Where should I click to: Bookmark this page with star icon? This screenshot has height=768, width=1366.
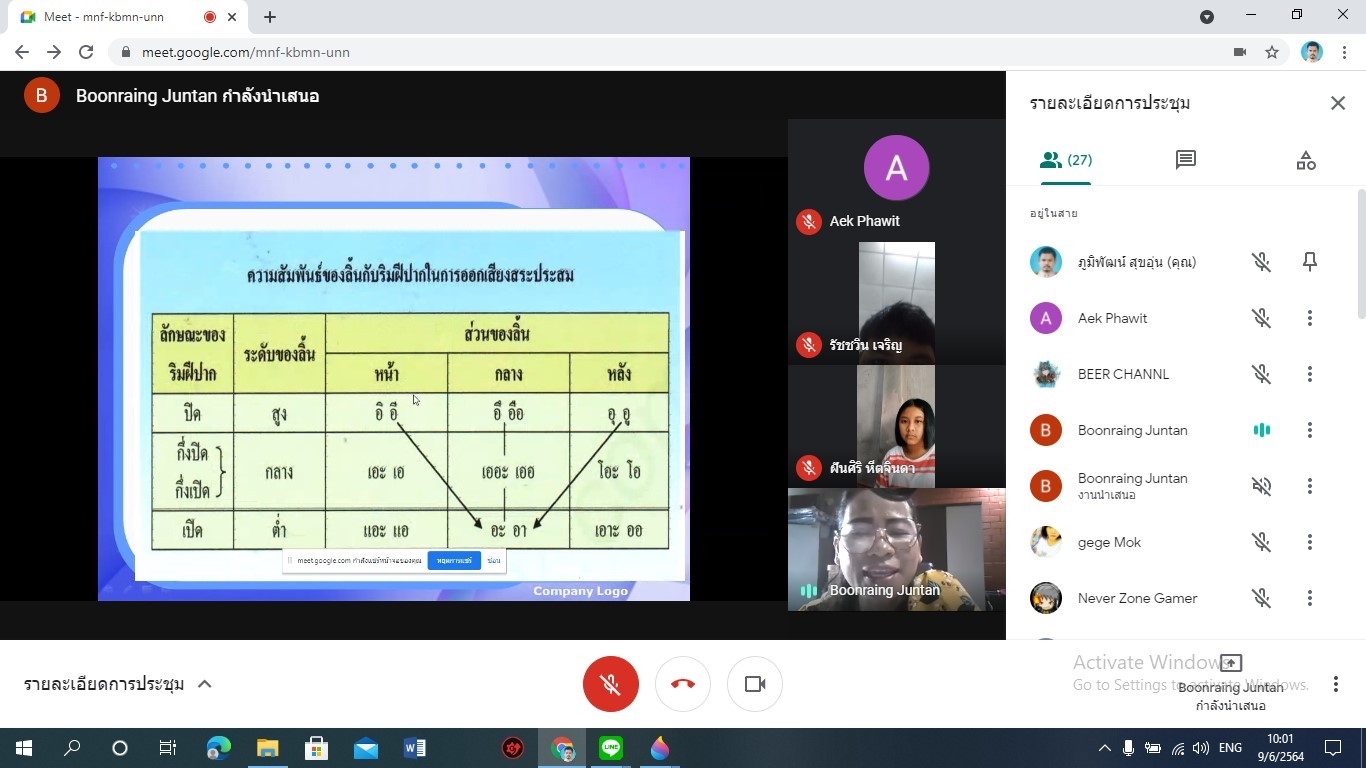[1272, 52]
